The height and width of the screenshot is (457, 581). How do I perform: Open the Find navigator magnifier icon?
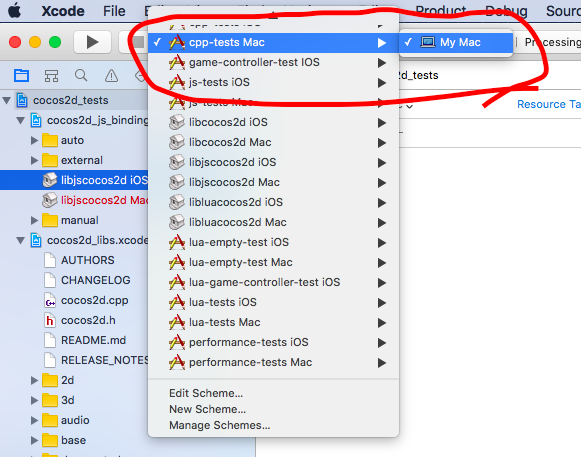coord(81,76)
